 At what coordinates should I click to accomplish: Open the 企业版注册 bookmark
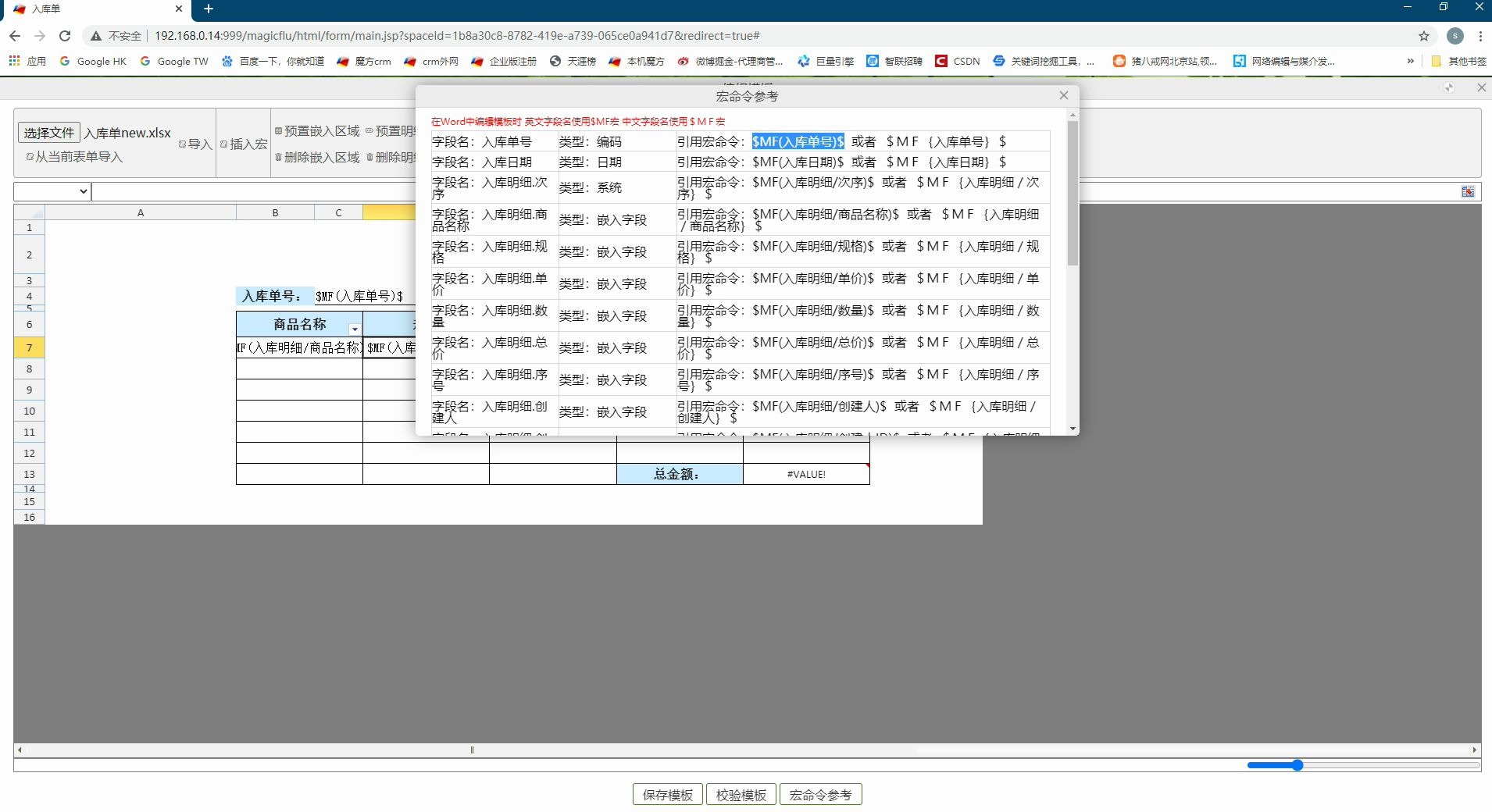click(504, 61)
